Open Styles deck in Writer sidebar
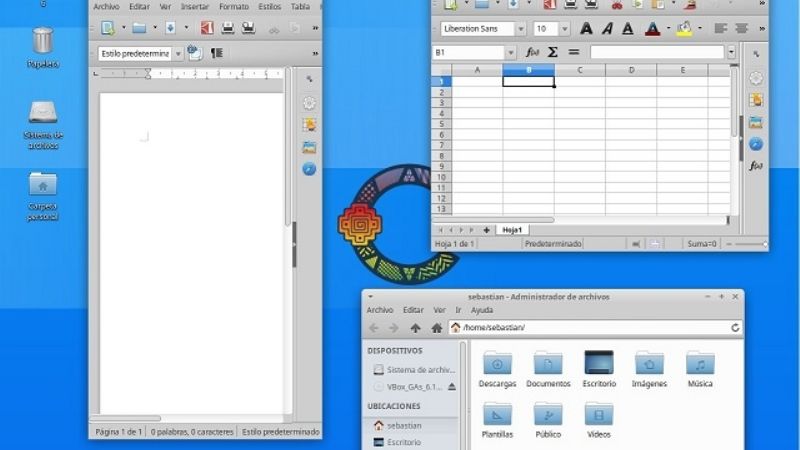The height and width of the screenshot is (450, 800). pos(309,125)
